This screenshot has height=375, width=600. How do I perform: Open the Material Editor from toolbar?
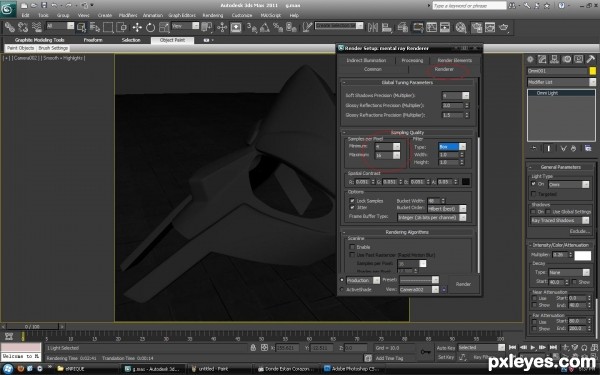(461, 28)
